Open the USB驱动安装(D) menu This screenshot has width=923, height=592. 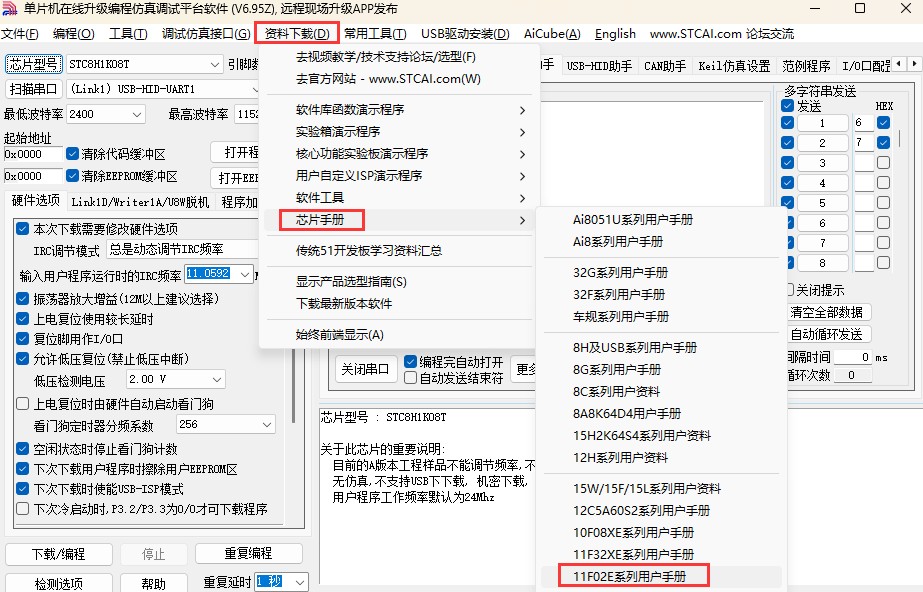466,34
